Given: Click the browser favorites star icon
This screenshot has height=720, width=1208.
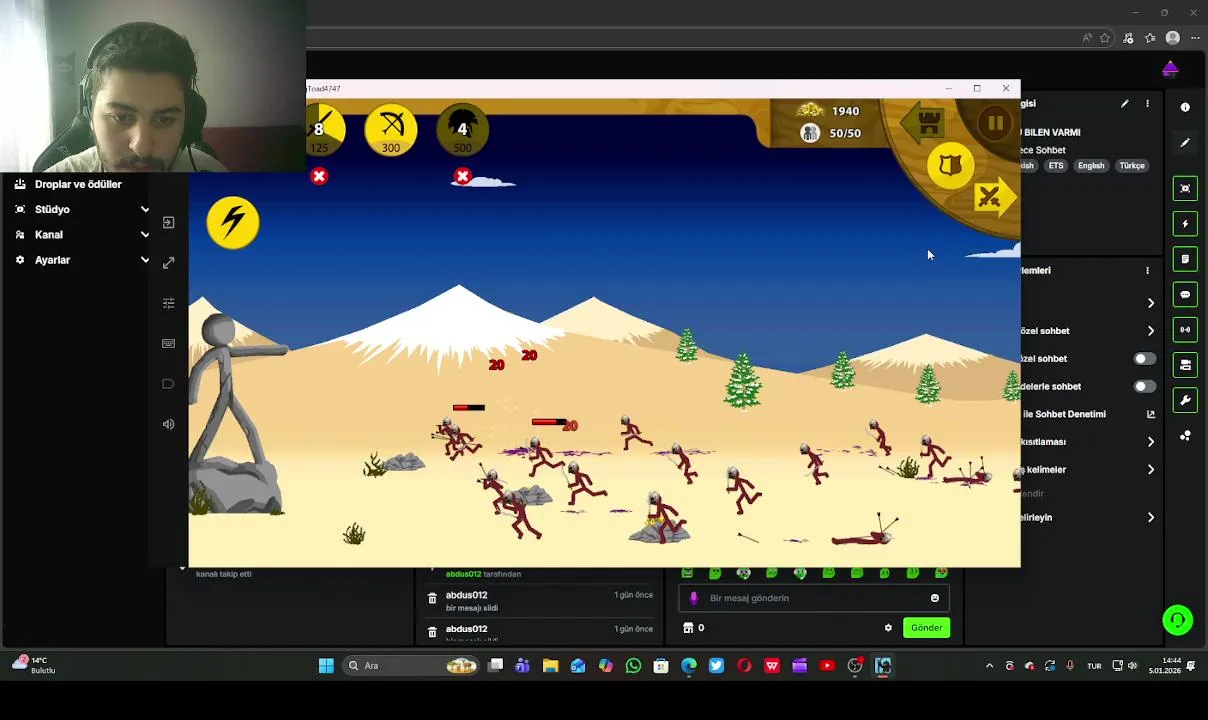Looking at the screenshot, I should tap(1105, 38).
